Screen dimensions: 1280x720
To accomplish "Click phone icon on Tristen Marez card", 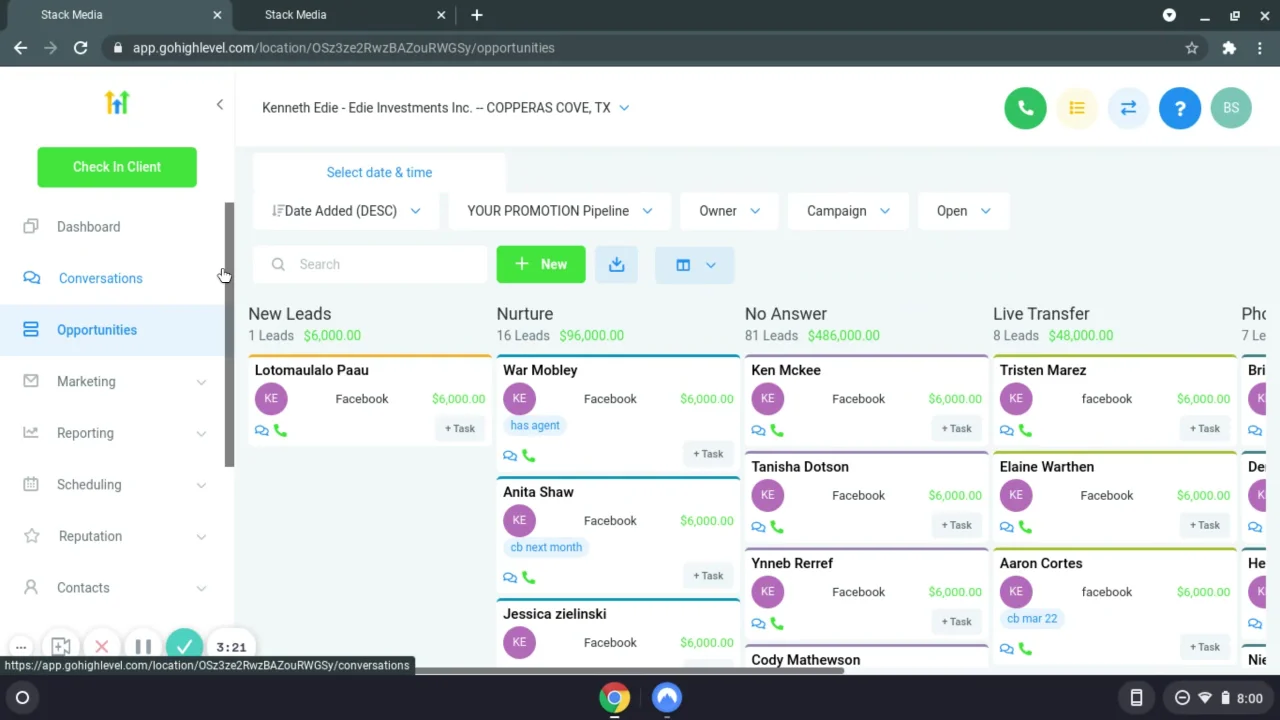I will tap(1025, 430).
